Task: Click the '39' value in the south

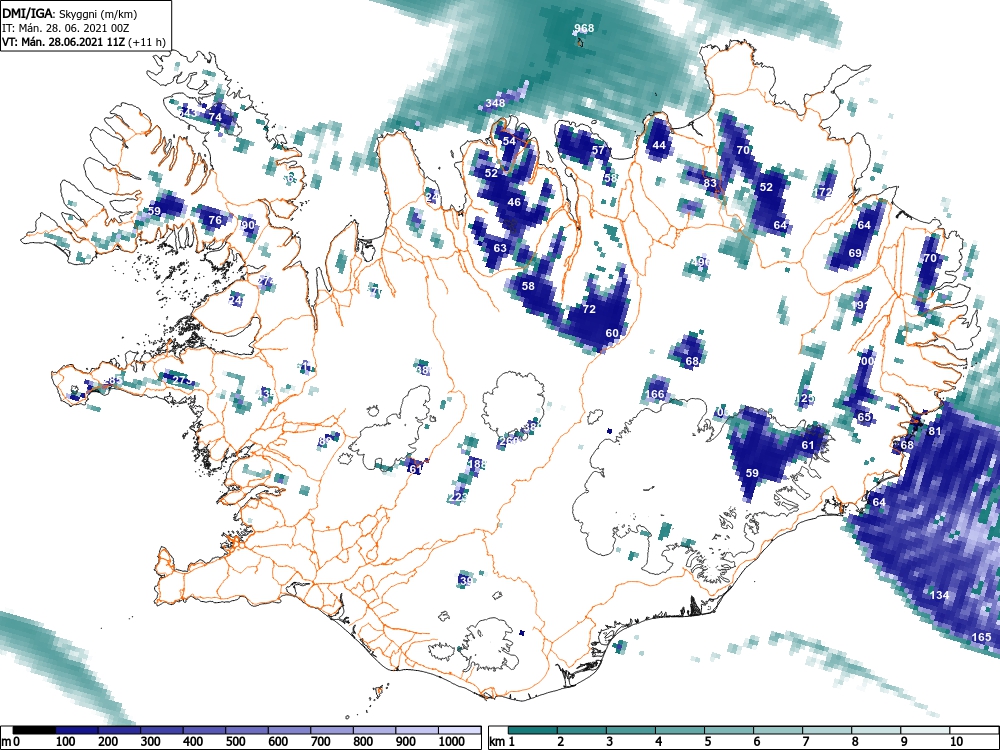Action: [x=466, y=580]
